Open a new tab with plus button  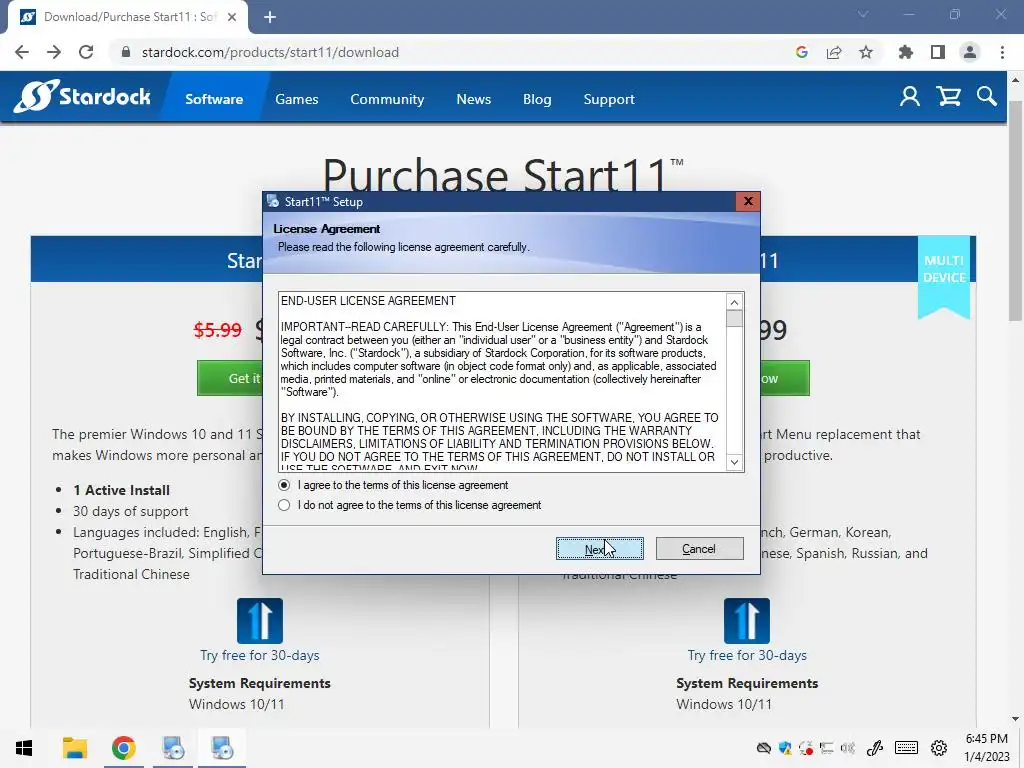click(x=270, y=17)
